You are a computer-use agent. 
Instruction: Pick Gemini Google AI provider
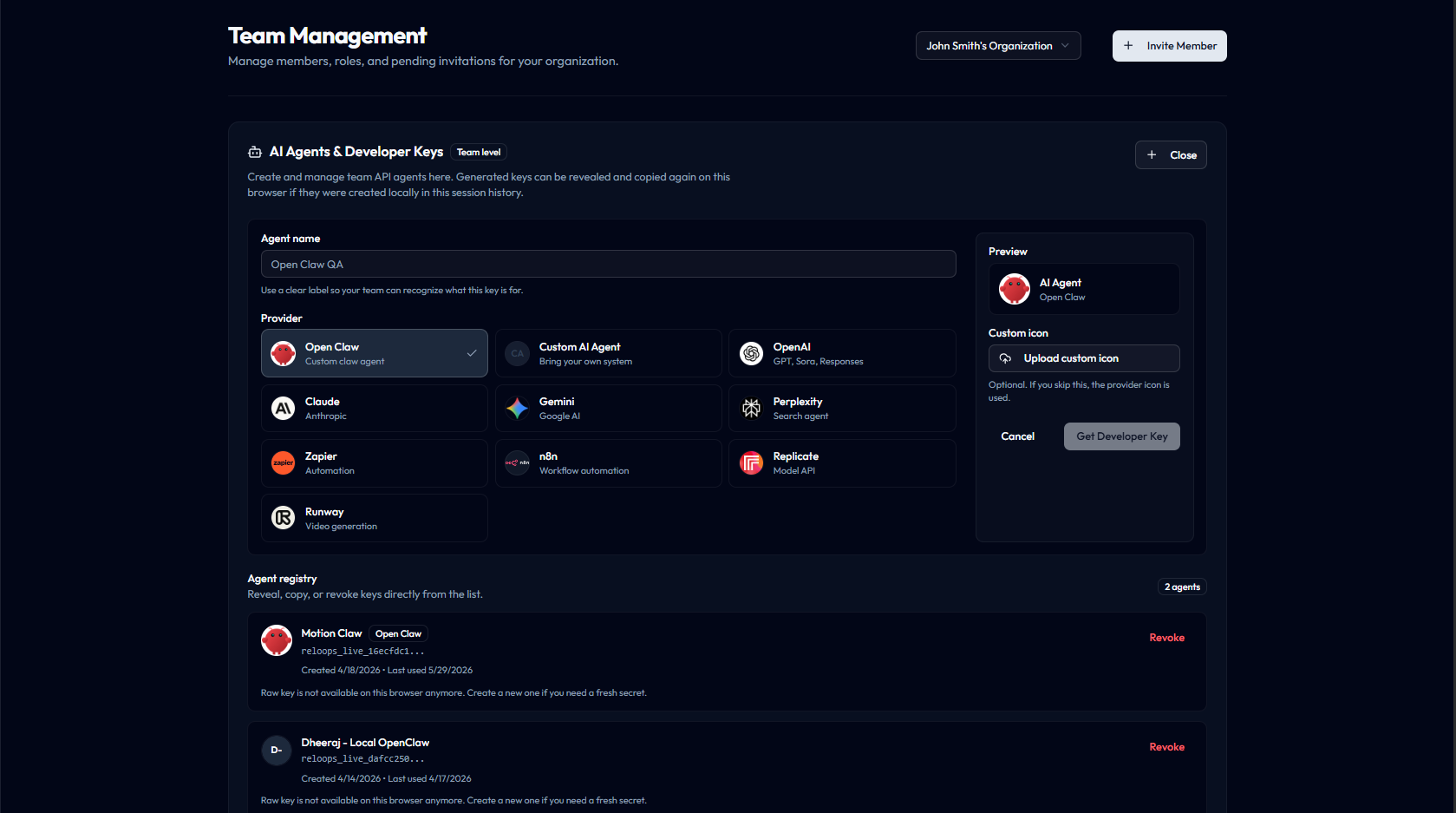point(609,408)
